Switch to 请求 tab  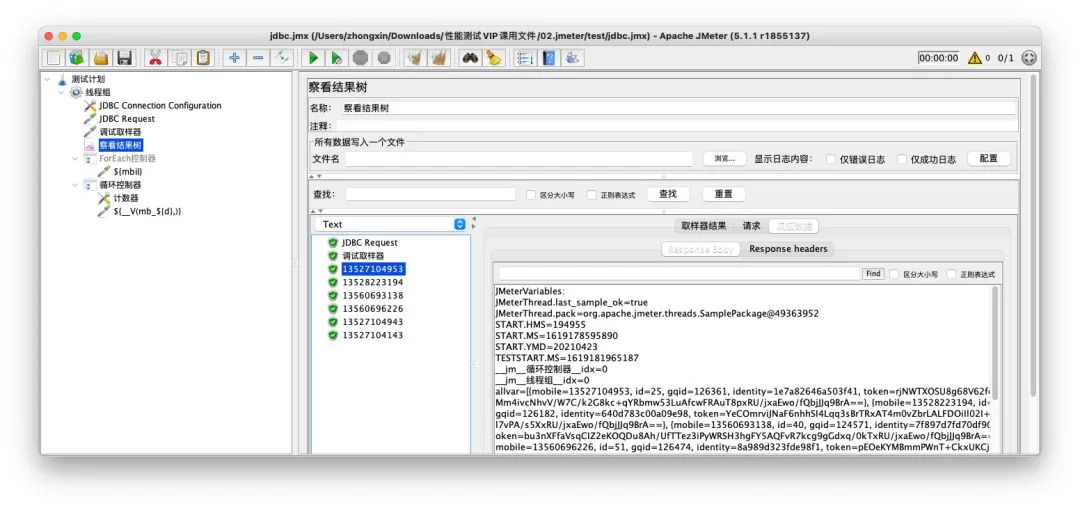tap(751, 226)
